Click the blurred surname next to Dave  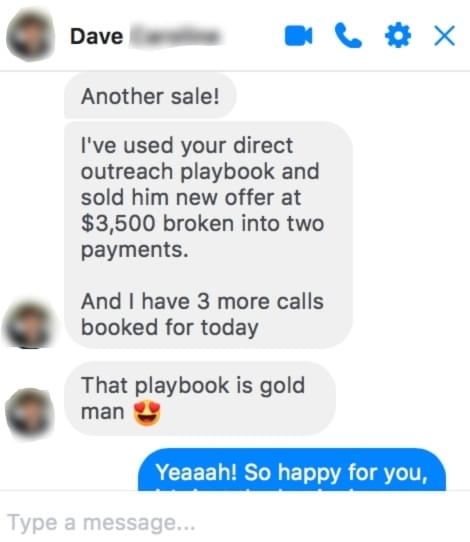(x=175, y=35)
